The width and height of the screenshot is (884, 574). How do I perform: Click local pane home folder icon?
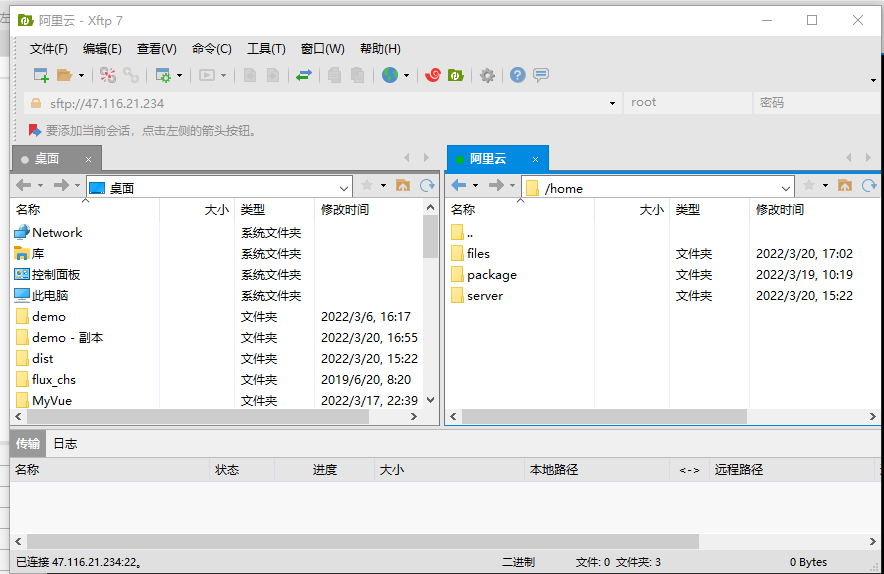pyautogui.click(x=403, y=185)
